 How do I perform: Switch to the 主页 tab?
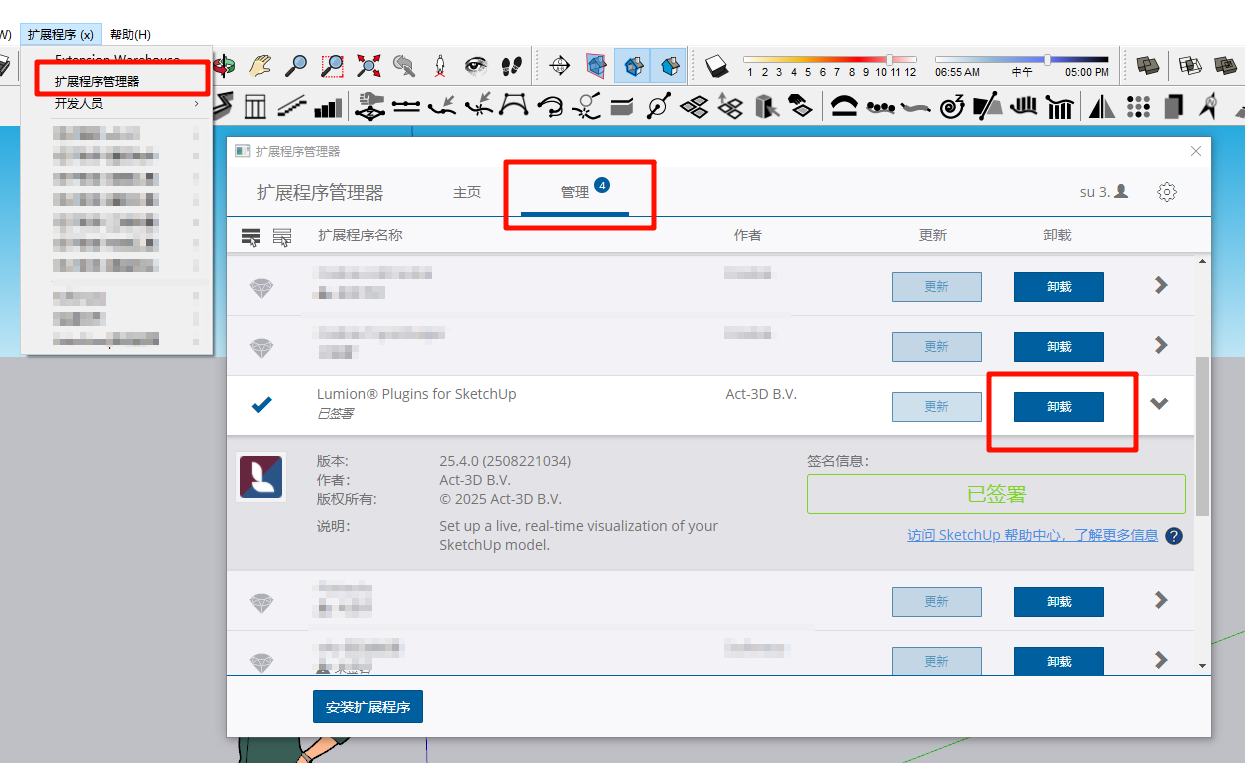pos(467,192)
